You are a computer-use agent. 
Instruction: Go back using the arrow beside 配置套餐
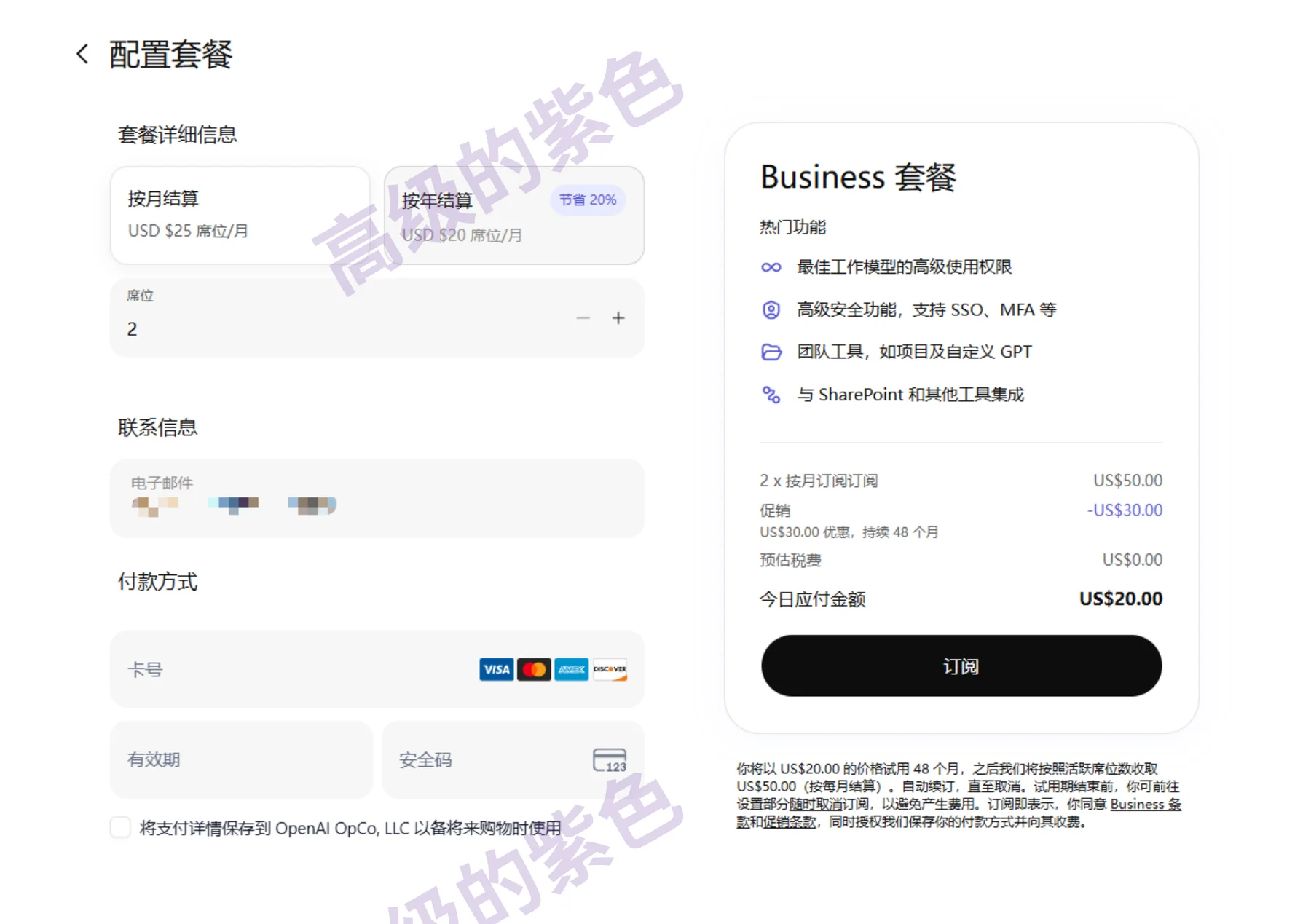[x=82, y=54]
